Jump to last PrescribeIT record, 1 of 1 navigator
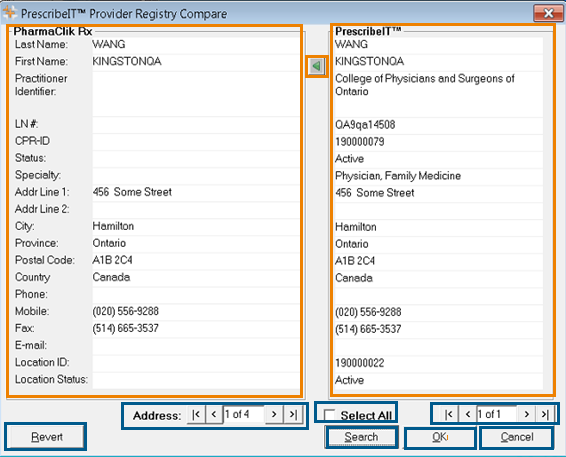Image resolution: width=566 pixels, height=457 pixels. click(x=545, y=414)
